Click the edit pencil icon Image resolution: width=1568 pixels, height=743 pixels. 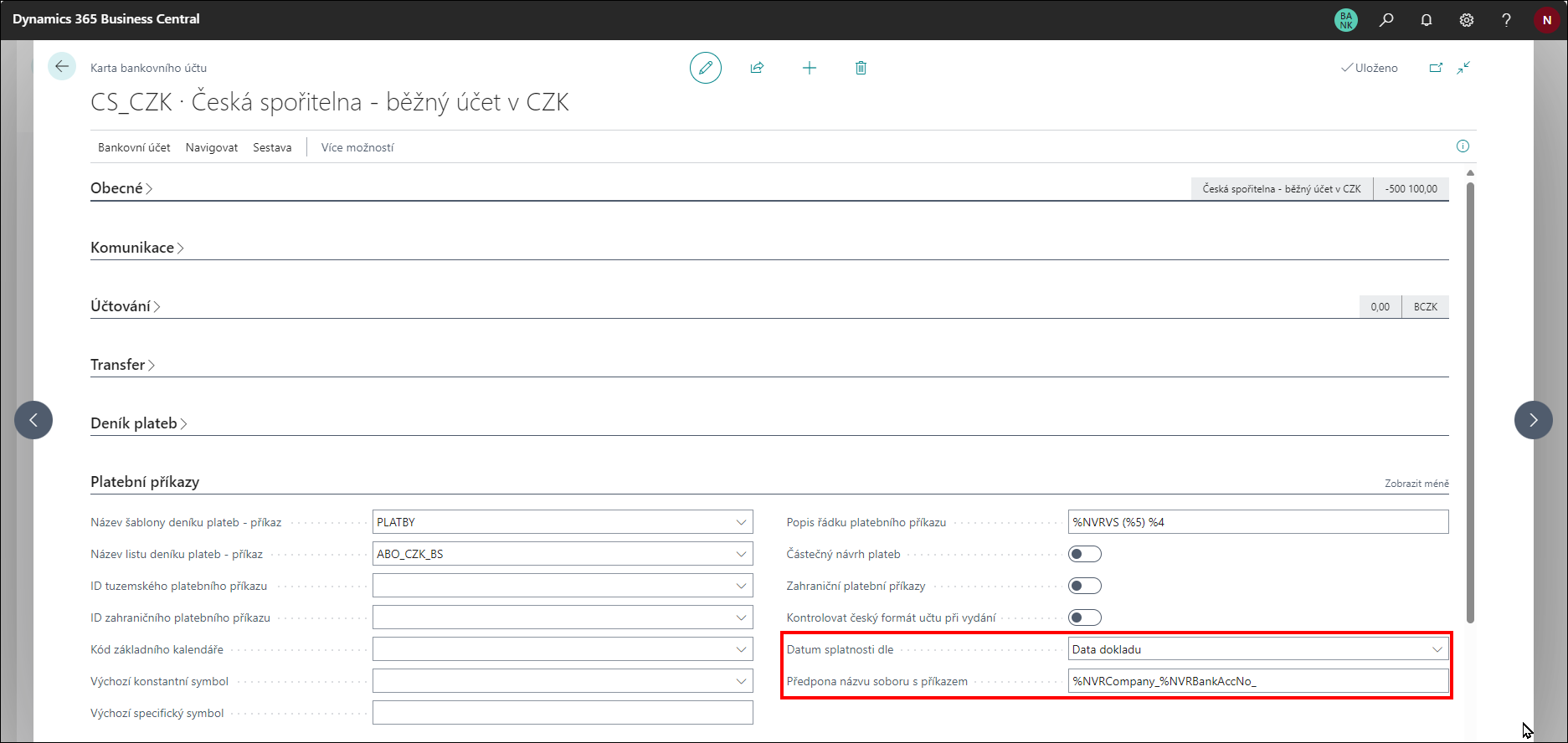(706, 68)
